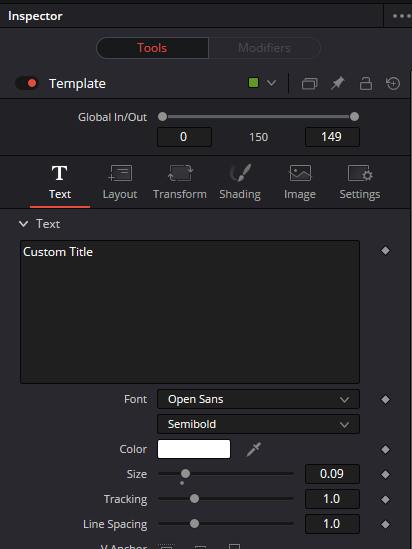Open the Text tab
Viewport: 412px width, 549px height.
pos(60,183)
